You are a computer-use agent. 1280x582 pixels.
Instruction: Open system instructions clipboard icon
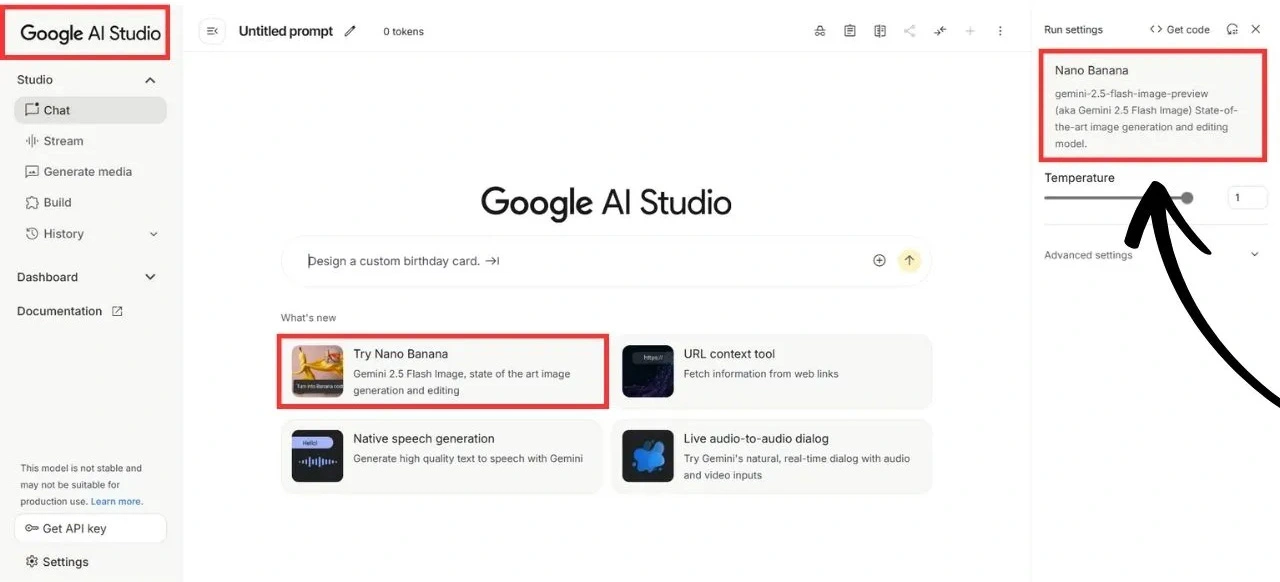tap(850, 31)
